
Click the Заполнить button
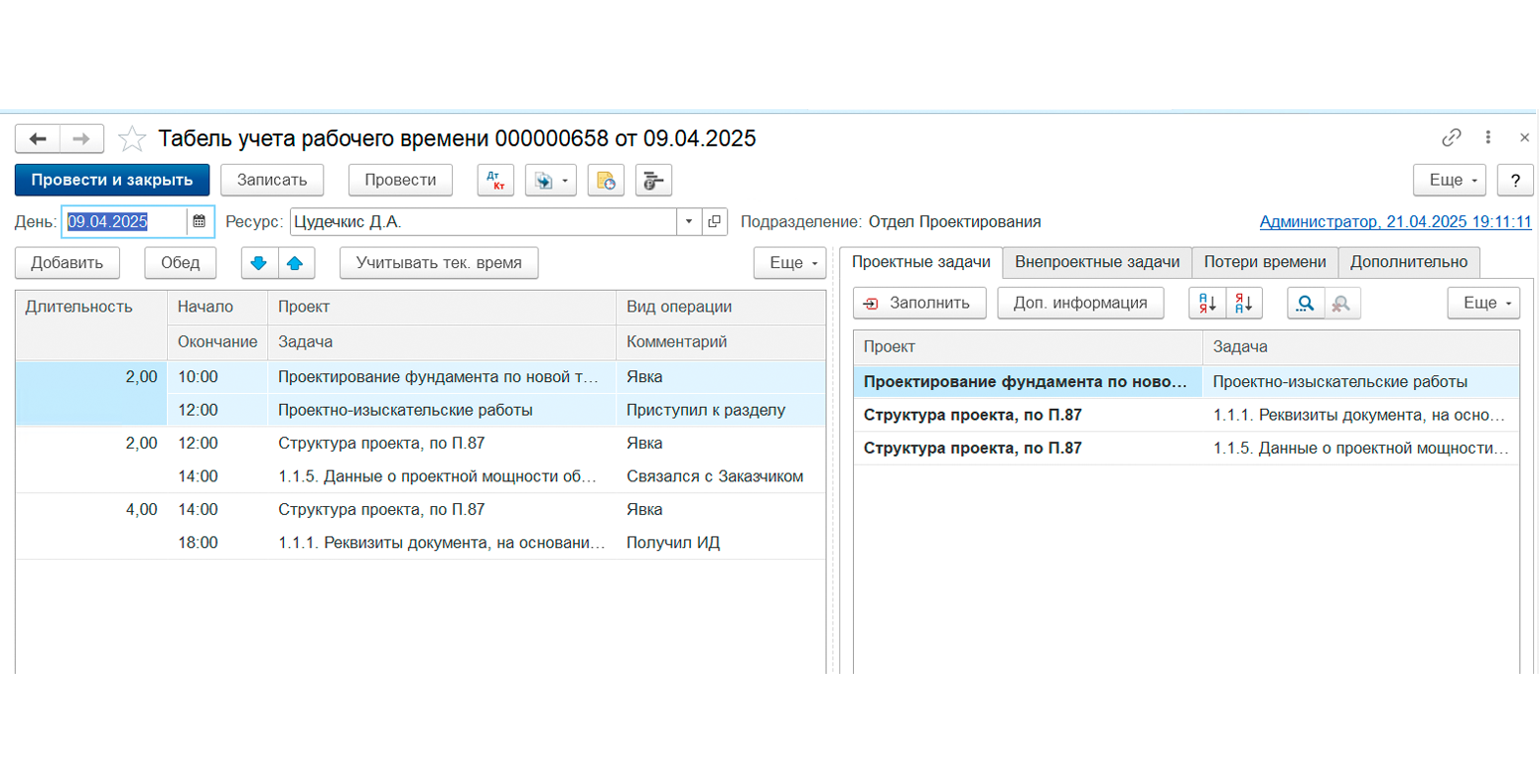tap(919, 304)
